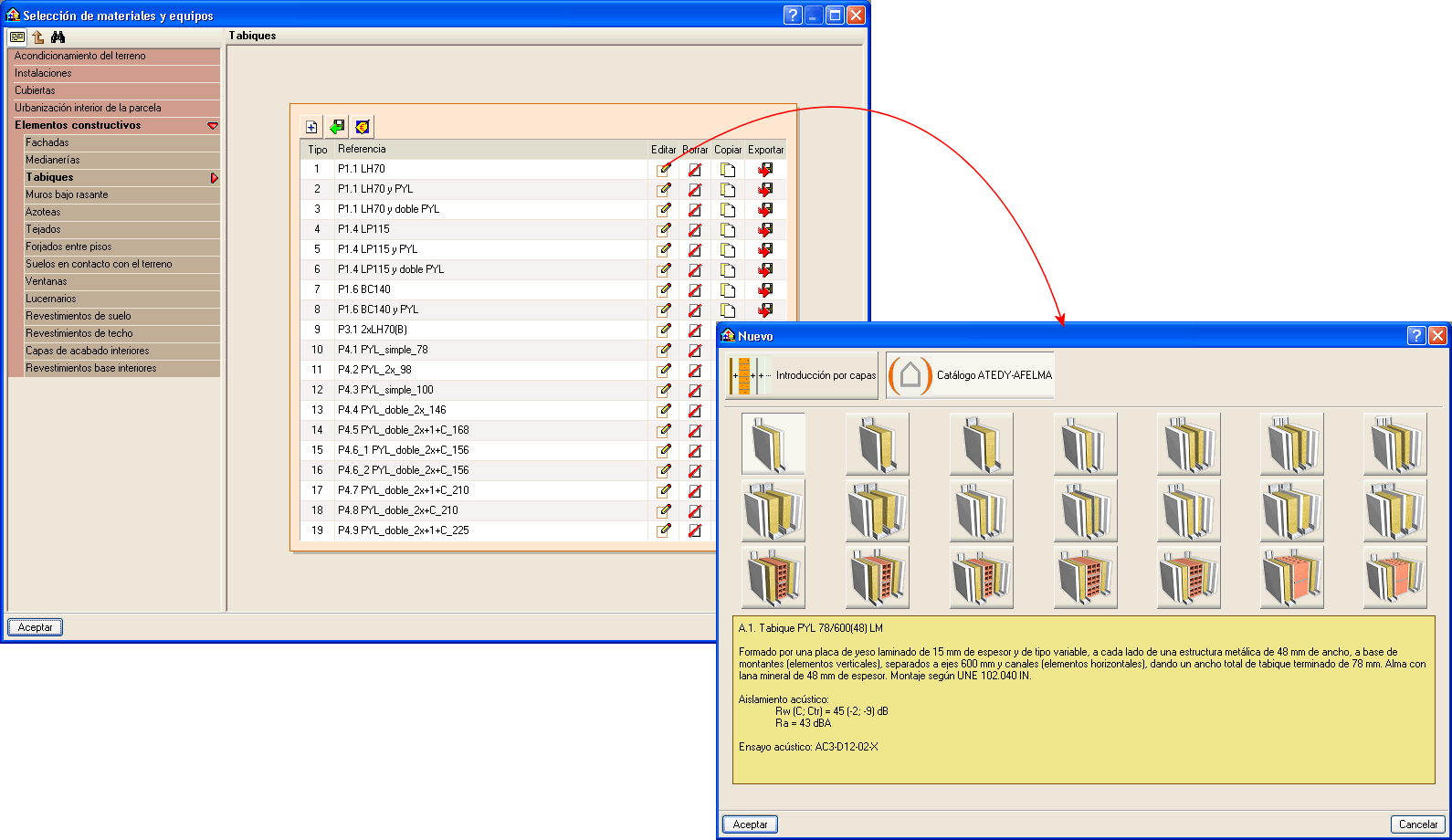Copy the P1.1 LH70 row

[x=728, y=169]
